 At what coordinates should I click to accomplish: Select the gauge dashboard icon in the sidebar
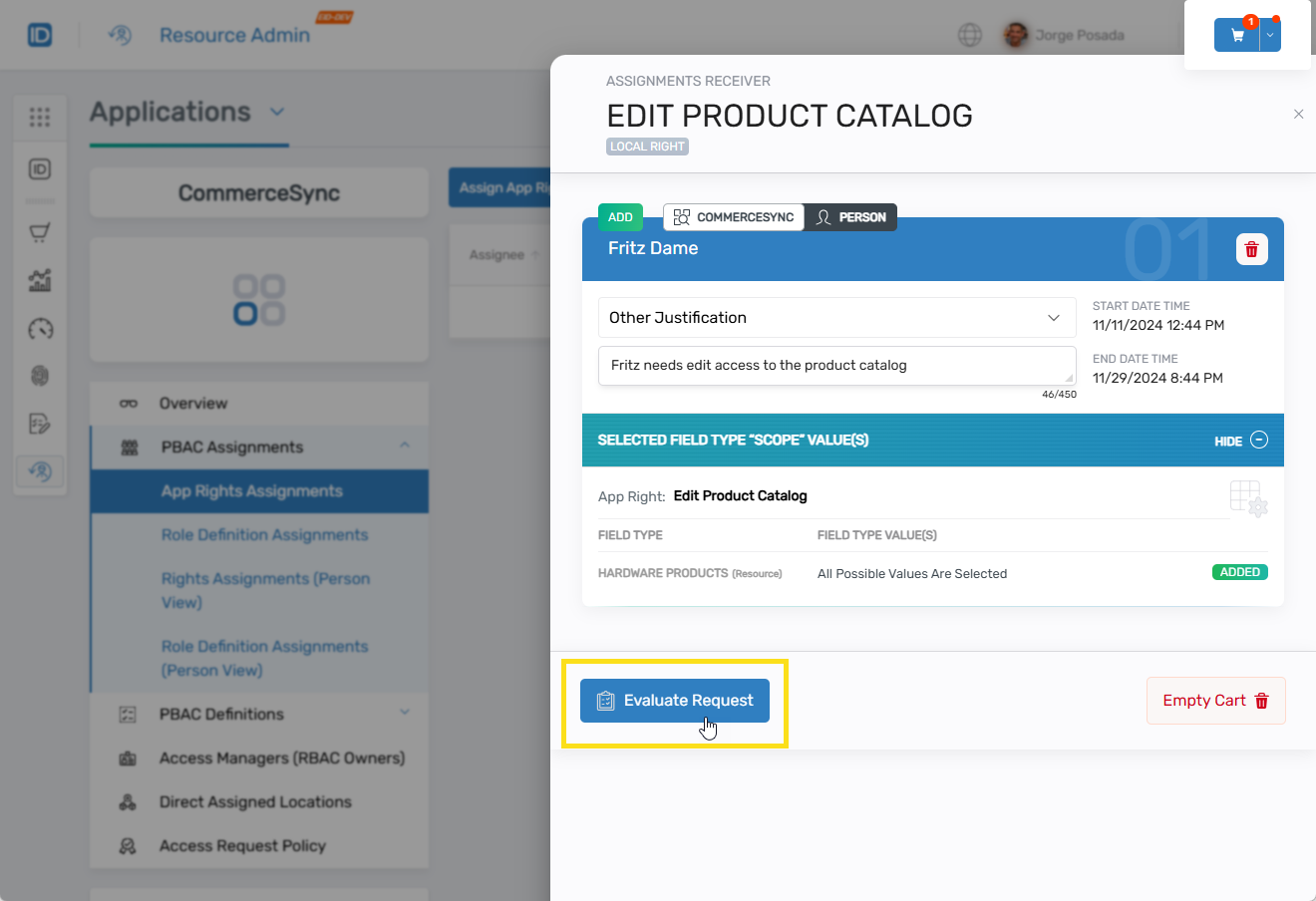pyautogui.click(x=40, y=329)
